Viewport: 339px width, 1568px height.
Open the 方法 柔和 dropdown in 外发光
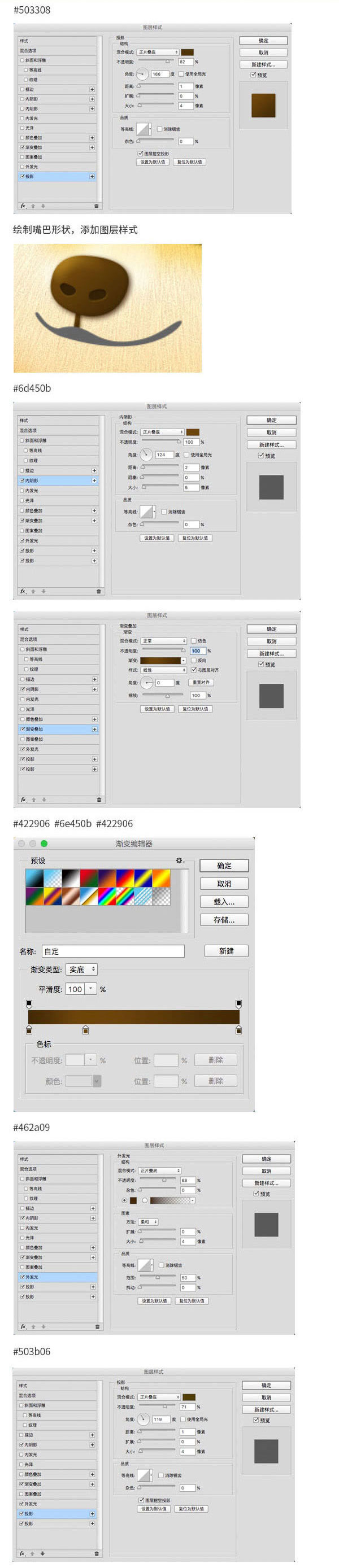[x=149, y=1222]
